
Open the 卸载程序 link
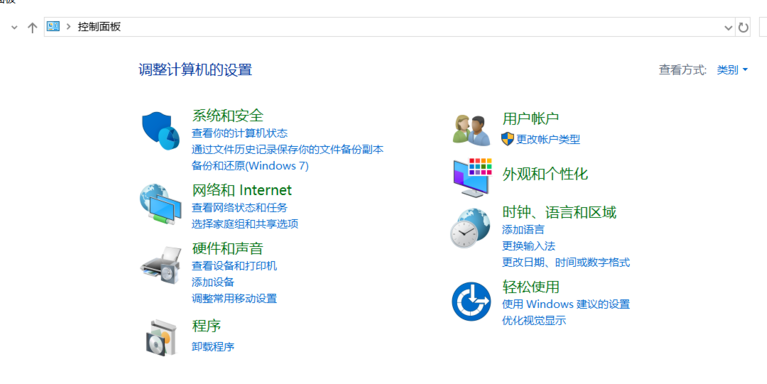pos(213,347)
